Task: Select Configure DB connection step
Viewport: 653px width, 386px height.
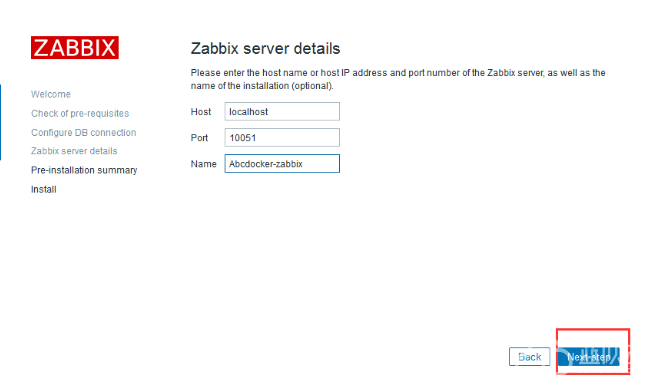Action: point(84,132)
